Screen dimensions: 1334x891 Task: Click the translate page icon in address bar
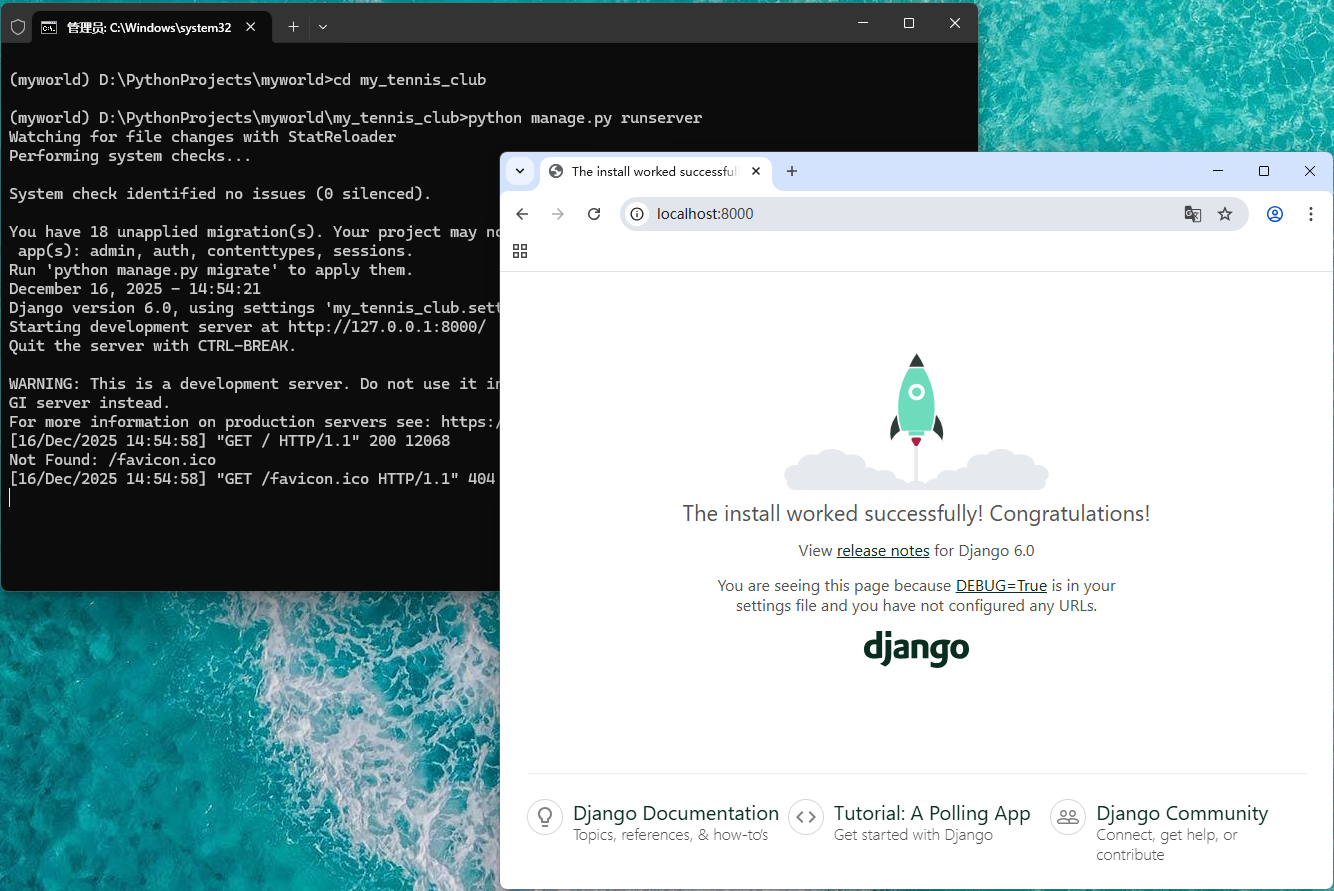point(1192,214)
